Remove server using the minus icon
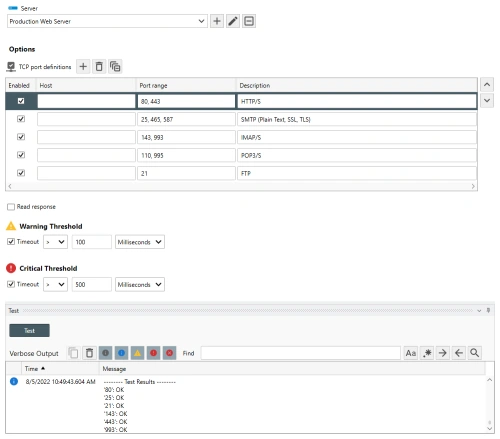Viewport: 500px width, 439px height. [249, 21]
